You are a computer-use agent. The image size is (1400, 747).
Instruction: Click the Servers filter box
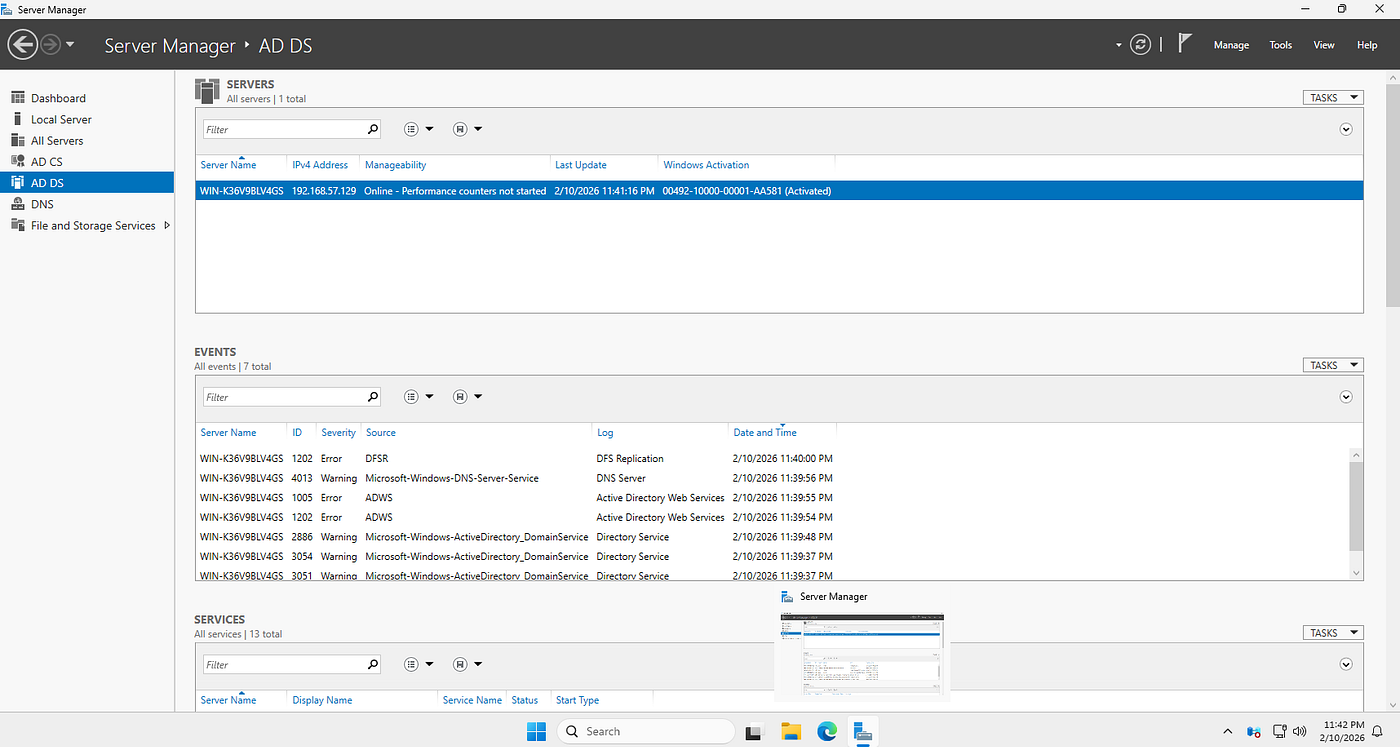pyautogui.click(x=284, y=129)
